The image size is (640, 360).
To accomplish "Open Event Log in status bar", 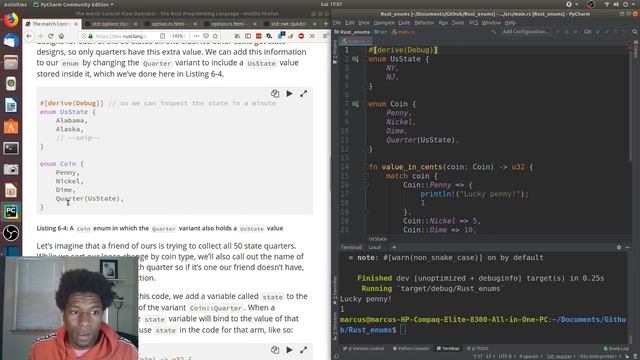I will coord(616,348).
